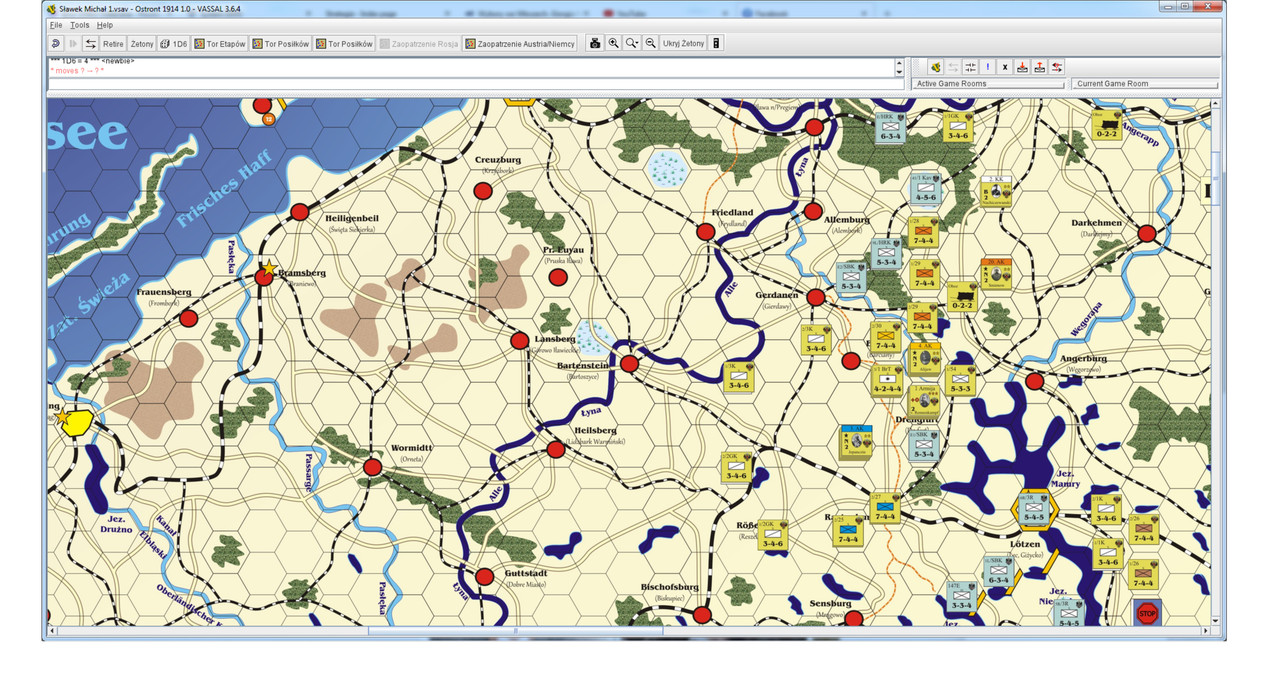Click the Guttstadt city marker

[484, 576]
